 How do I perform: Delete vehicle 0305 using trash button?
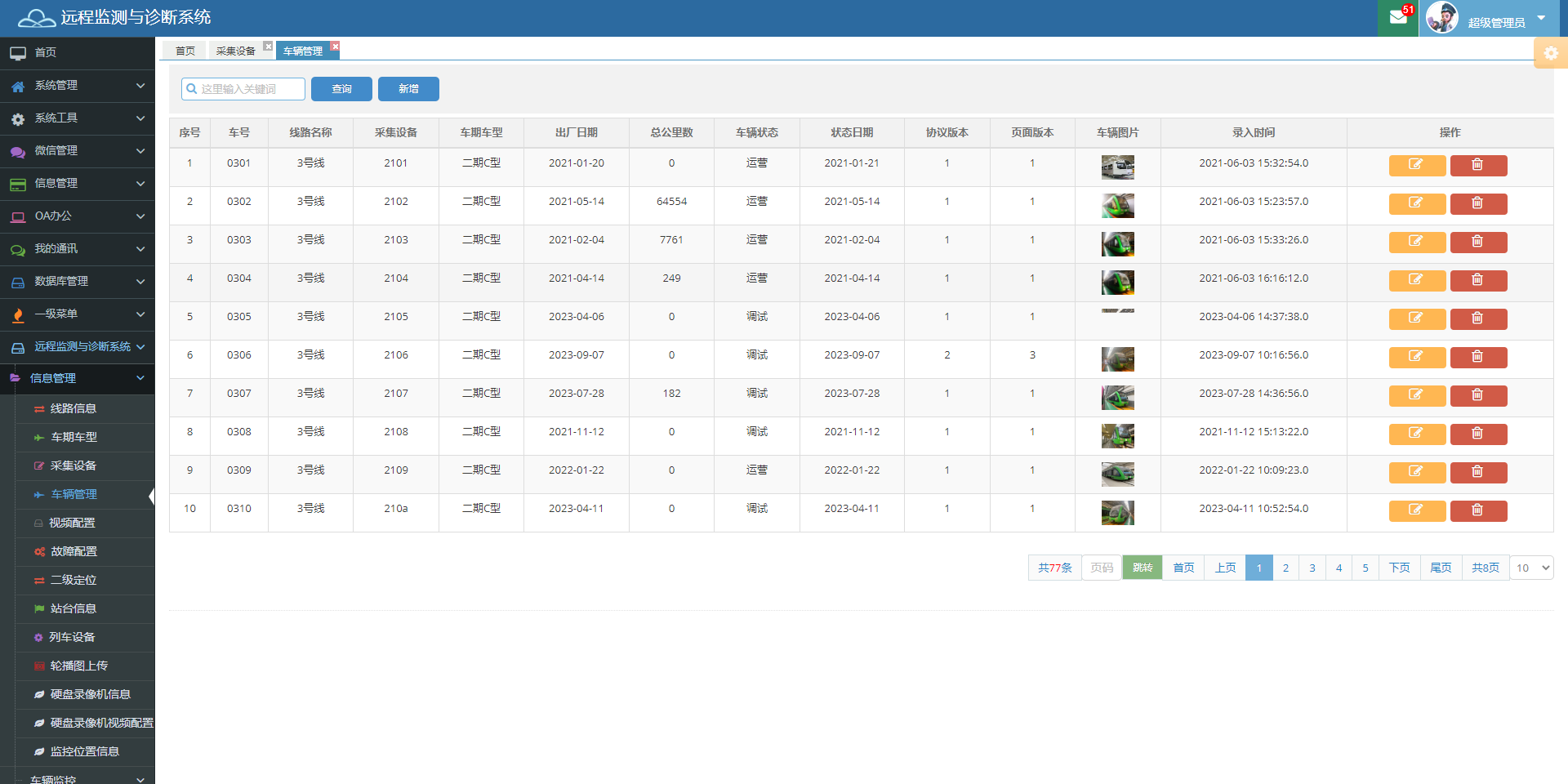point(1478,318)
